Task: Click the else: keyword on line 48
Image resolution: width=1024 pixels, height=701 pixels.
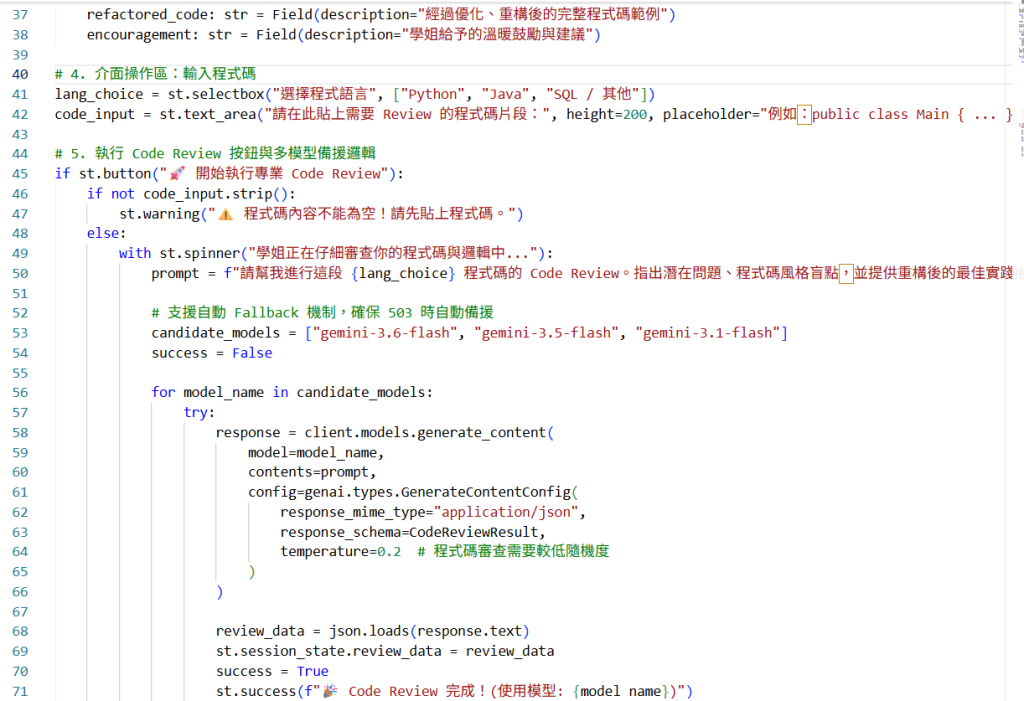Action: pos(106,233)
